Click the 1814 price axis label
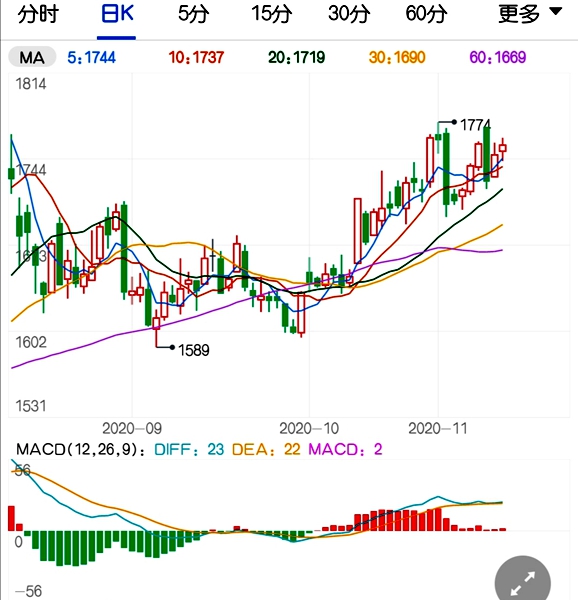Viewport: 578px width, 600px height. pos(31,84)
